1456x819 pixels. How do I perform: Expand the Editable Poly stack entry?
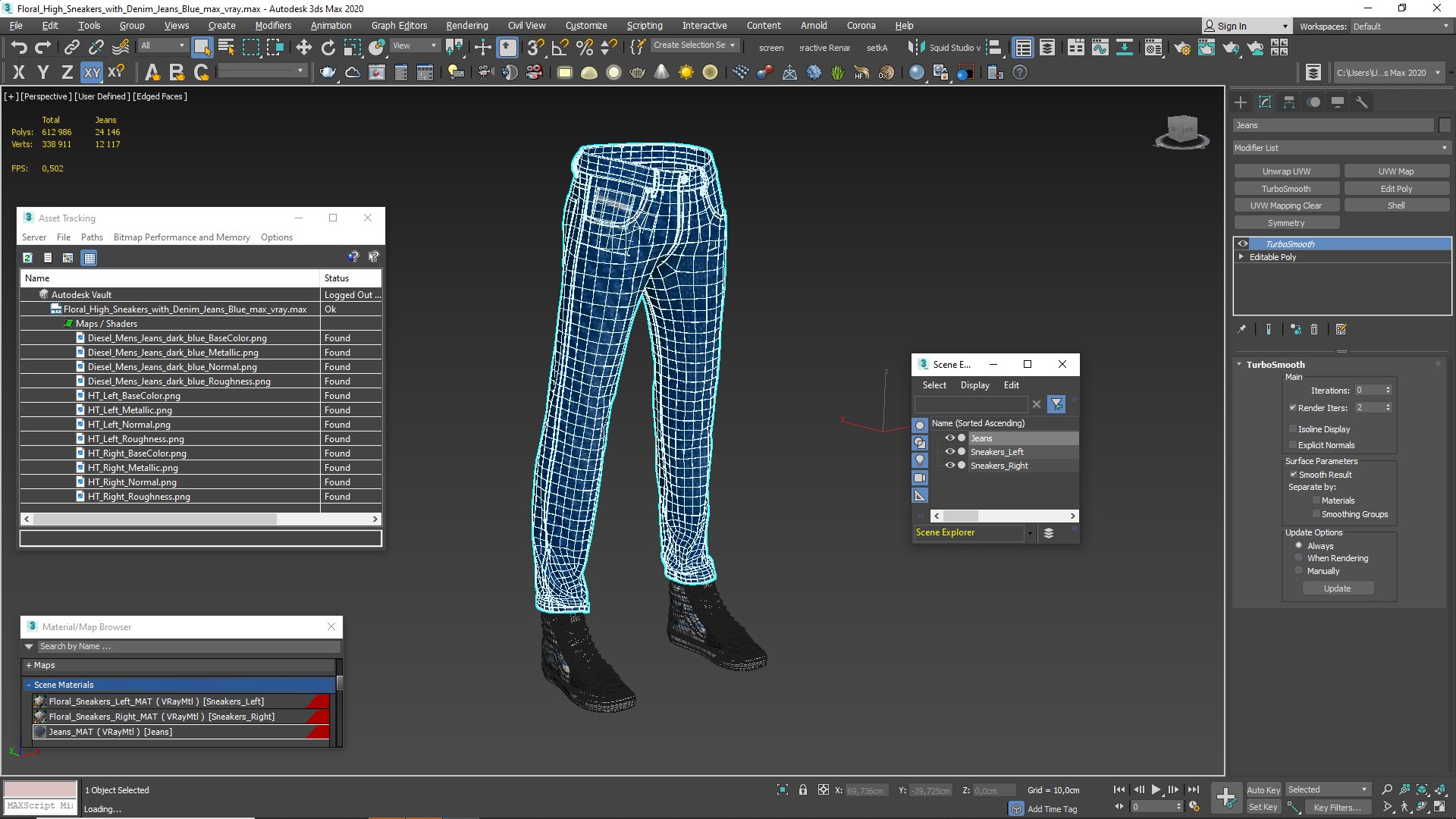[x=1241, y=257]
